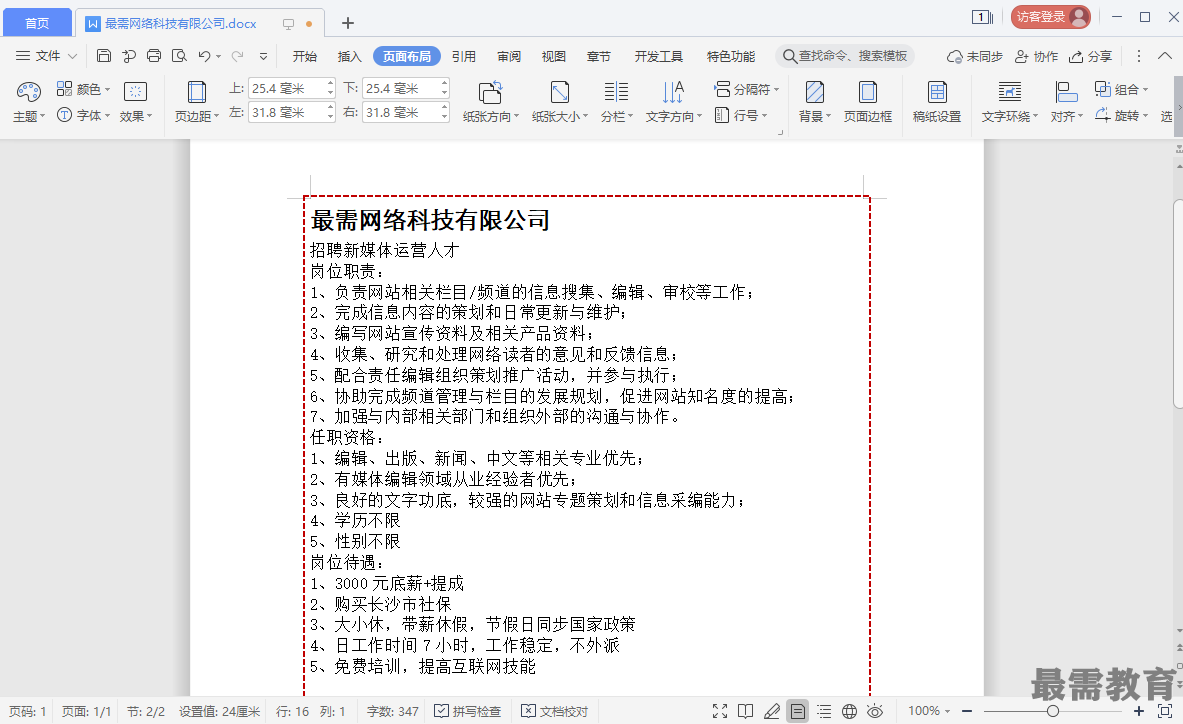1183x724 pixels.
Task: Click the Columns (分栏) icon
Action: click(616, 92)
